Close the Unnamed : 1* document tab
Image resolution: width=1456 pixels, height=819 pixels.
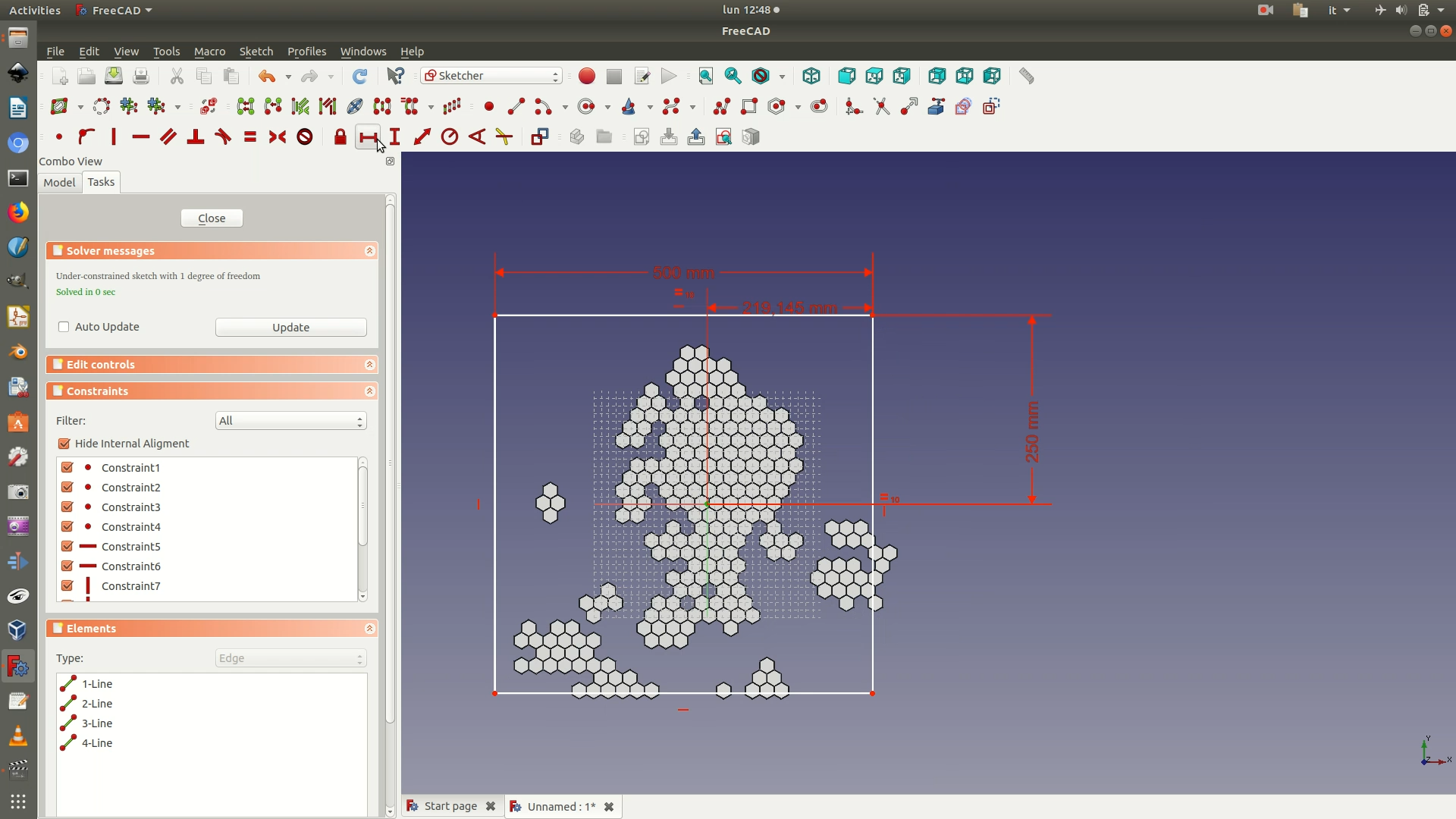click(609, 807)
